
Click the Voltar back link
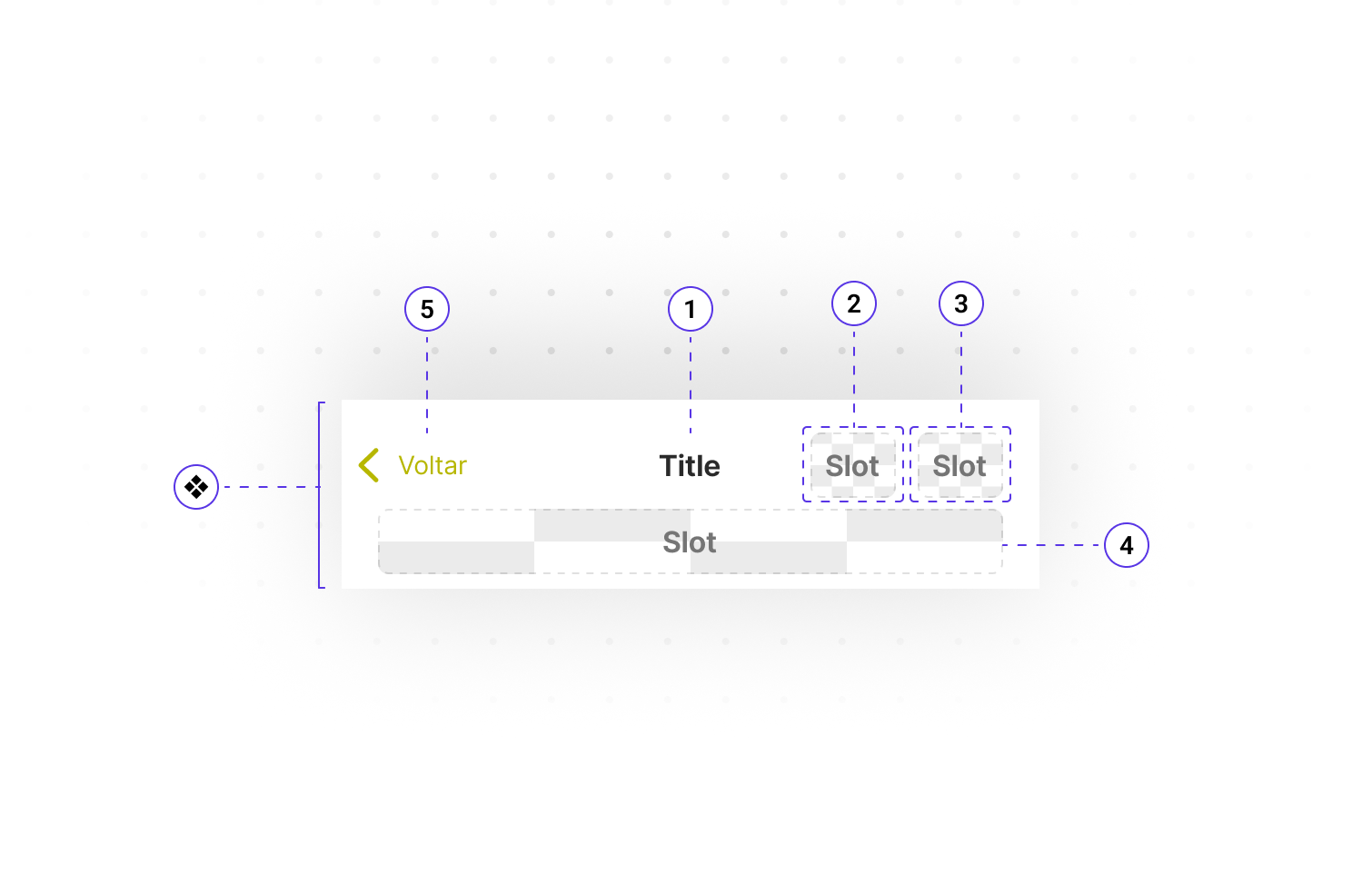point(432,465)
